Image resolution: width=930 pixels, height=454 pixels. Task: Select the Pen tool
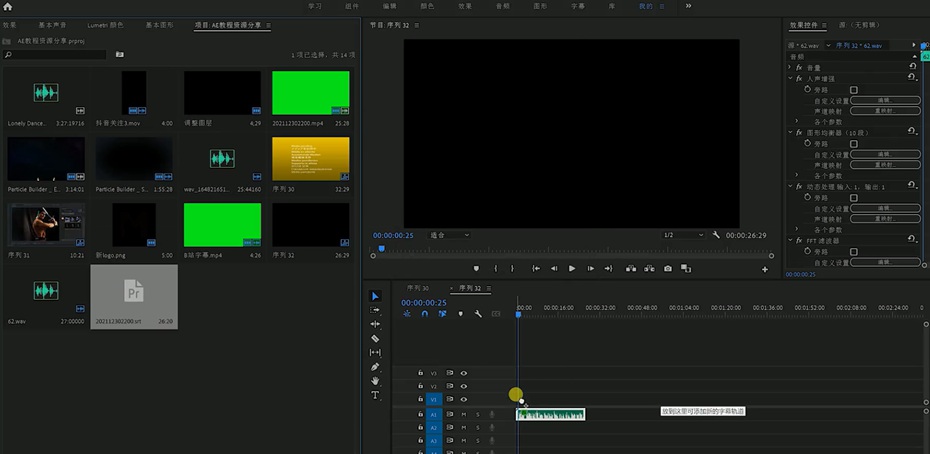(x=375, y=367)
